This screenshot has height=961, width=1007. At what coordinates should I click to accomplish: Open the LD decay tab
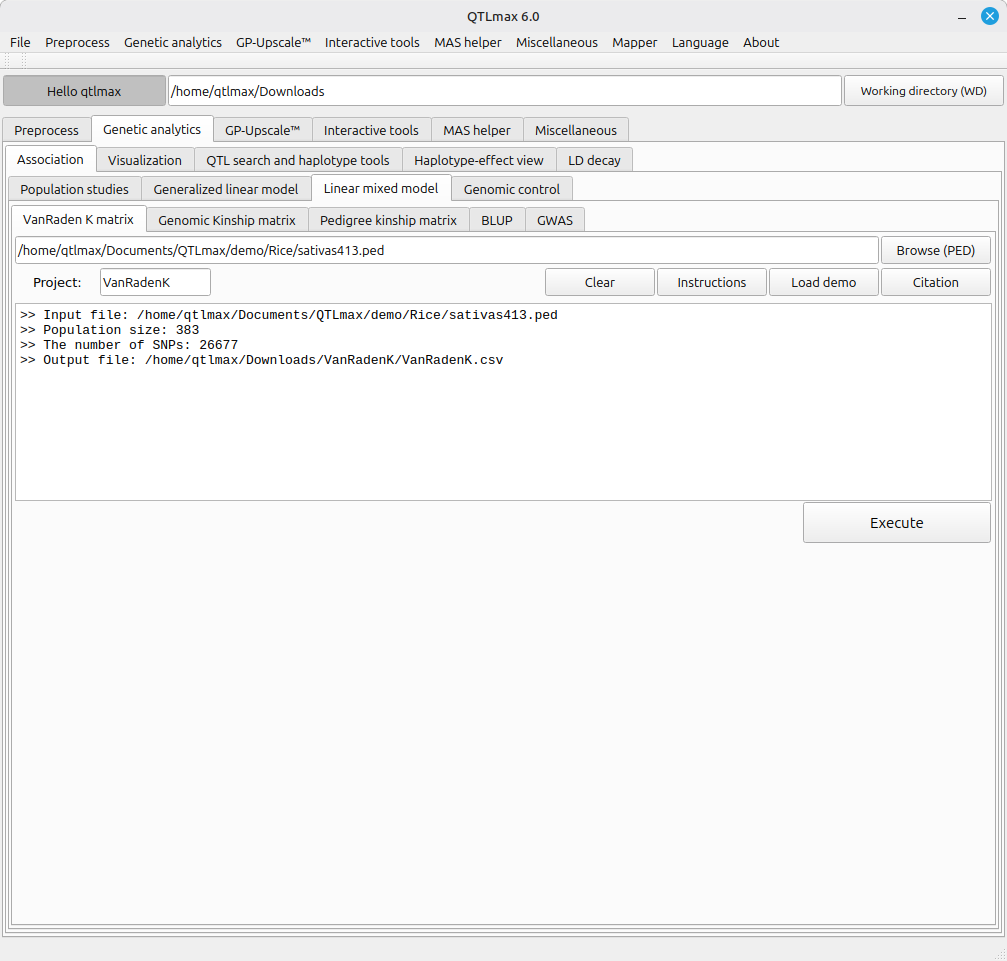click(594, 160)
